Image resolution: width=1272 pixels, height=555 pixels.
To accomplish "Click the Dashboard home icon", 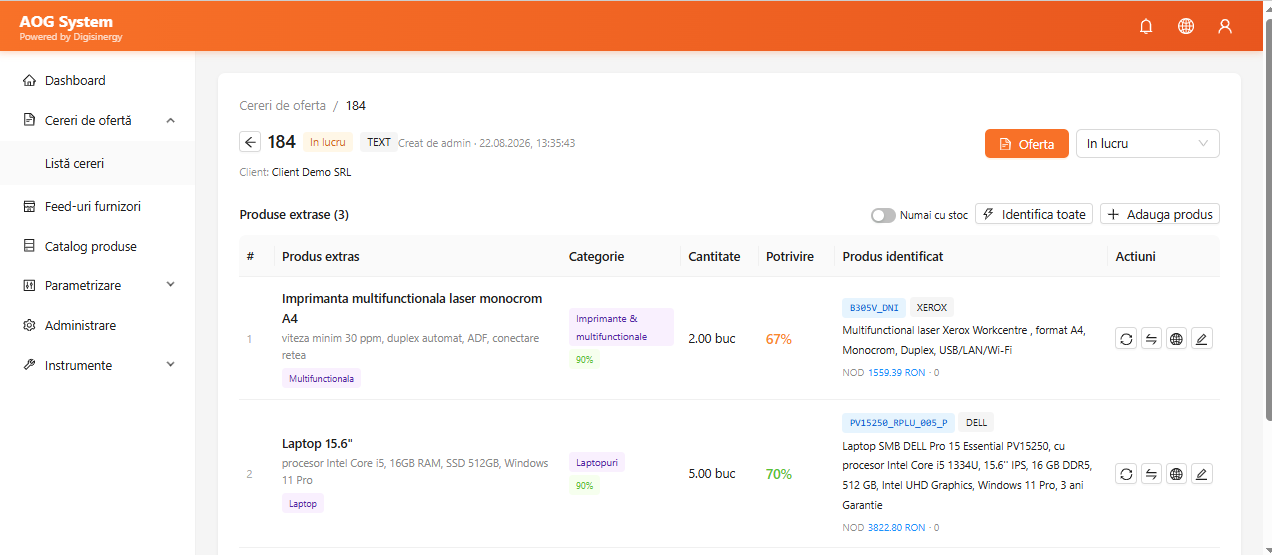I will point(29,80).
